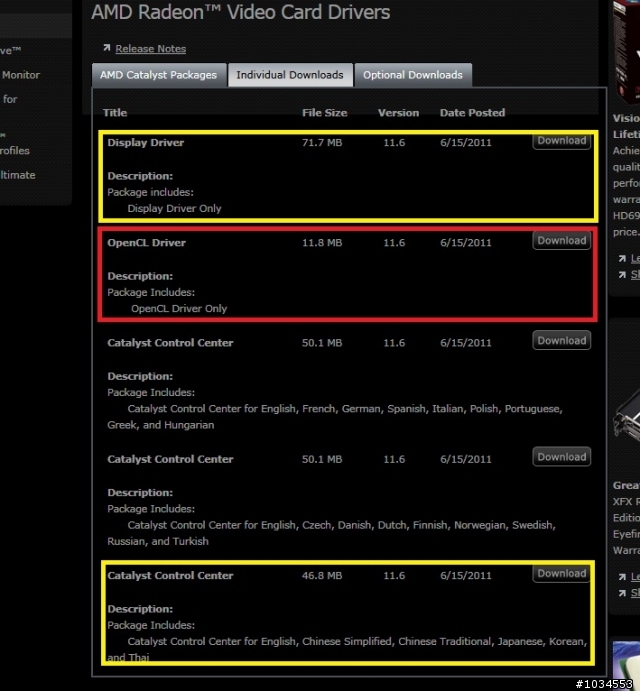Click the product box image at top right

tap(626, 51)
